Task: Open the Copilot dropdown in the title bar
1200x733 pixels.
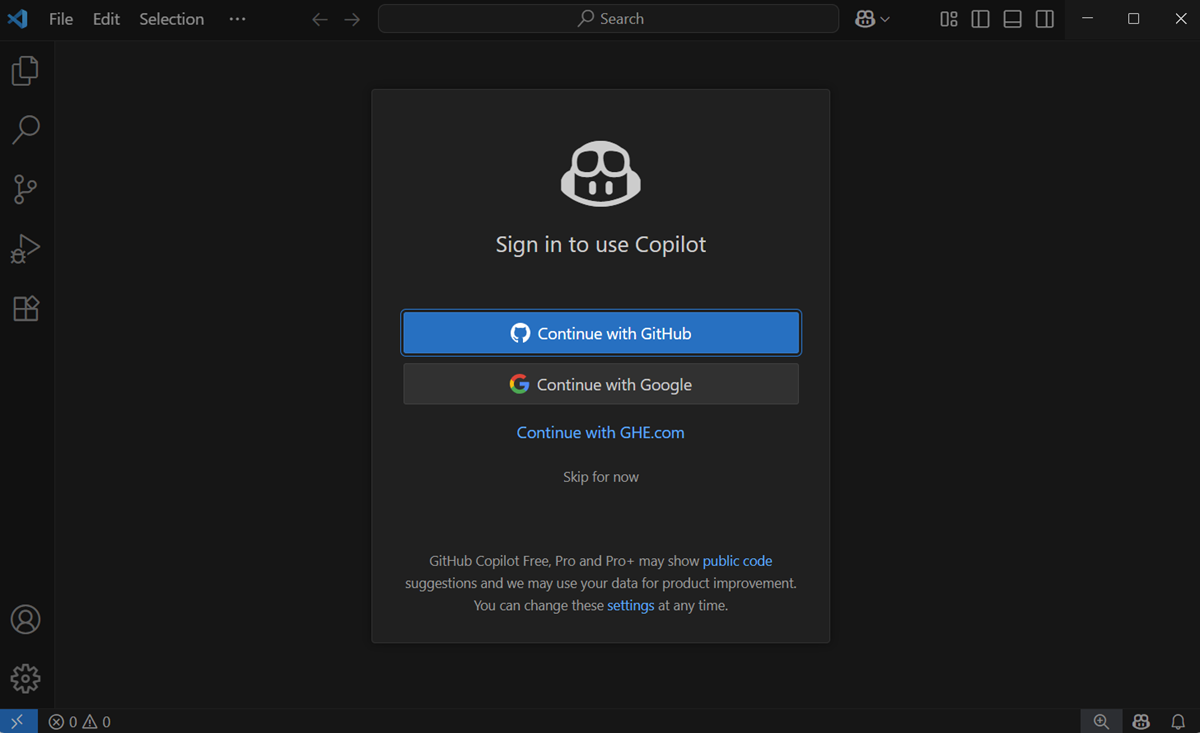Action: pyautogui.click(x=871, y=18)
